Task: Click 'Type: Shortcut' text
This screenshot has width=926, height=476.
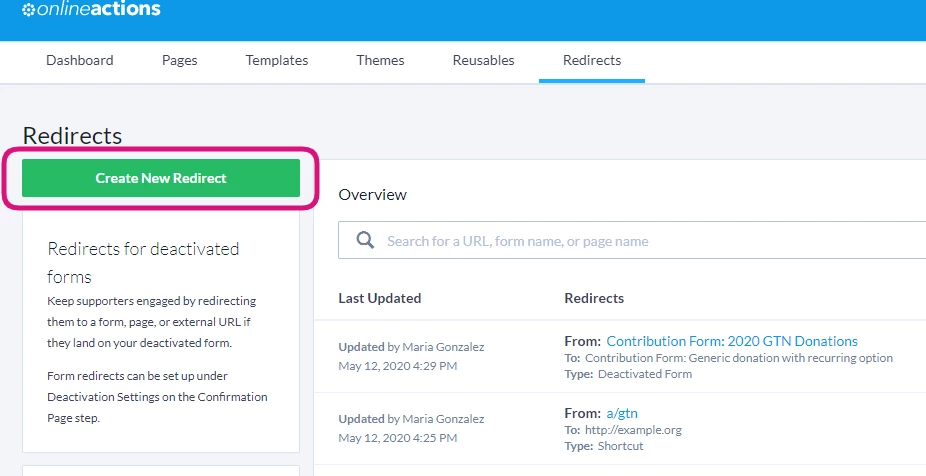Action: [x=604, y=446]
